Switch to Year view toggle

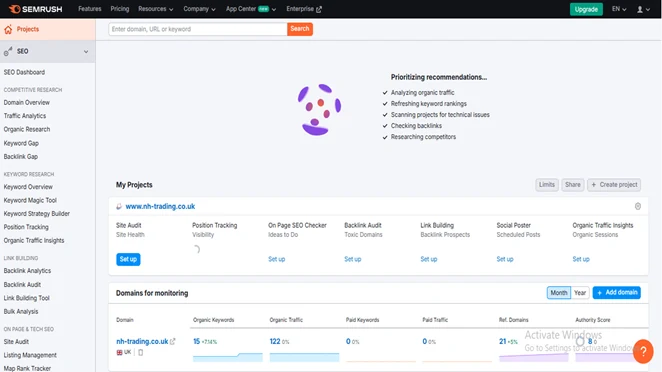tap(580, 293)
